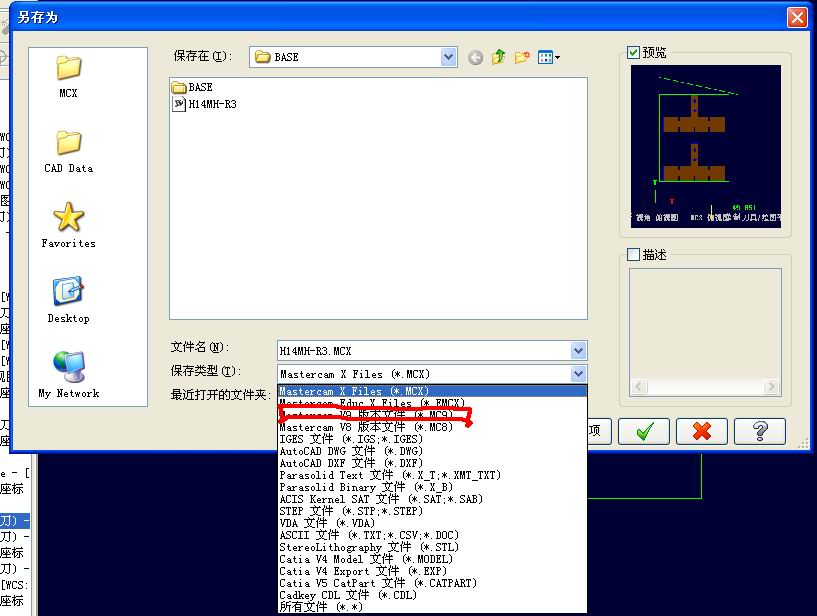This screenshot has height=616, width=817.
Task: Open My Network places shortcut
Action: point(68,375)
